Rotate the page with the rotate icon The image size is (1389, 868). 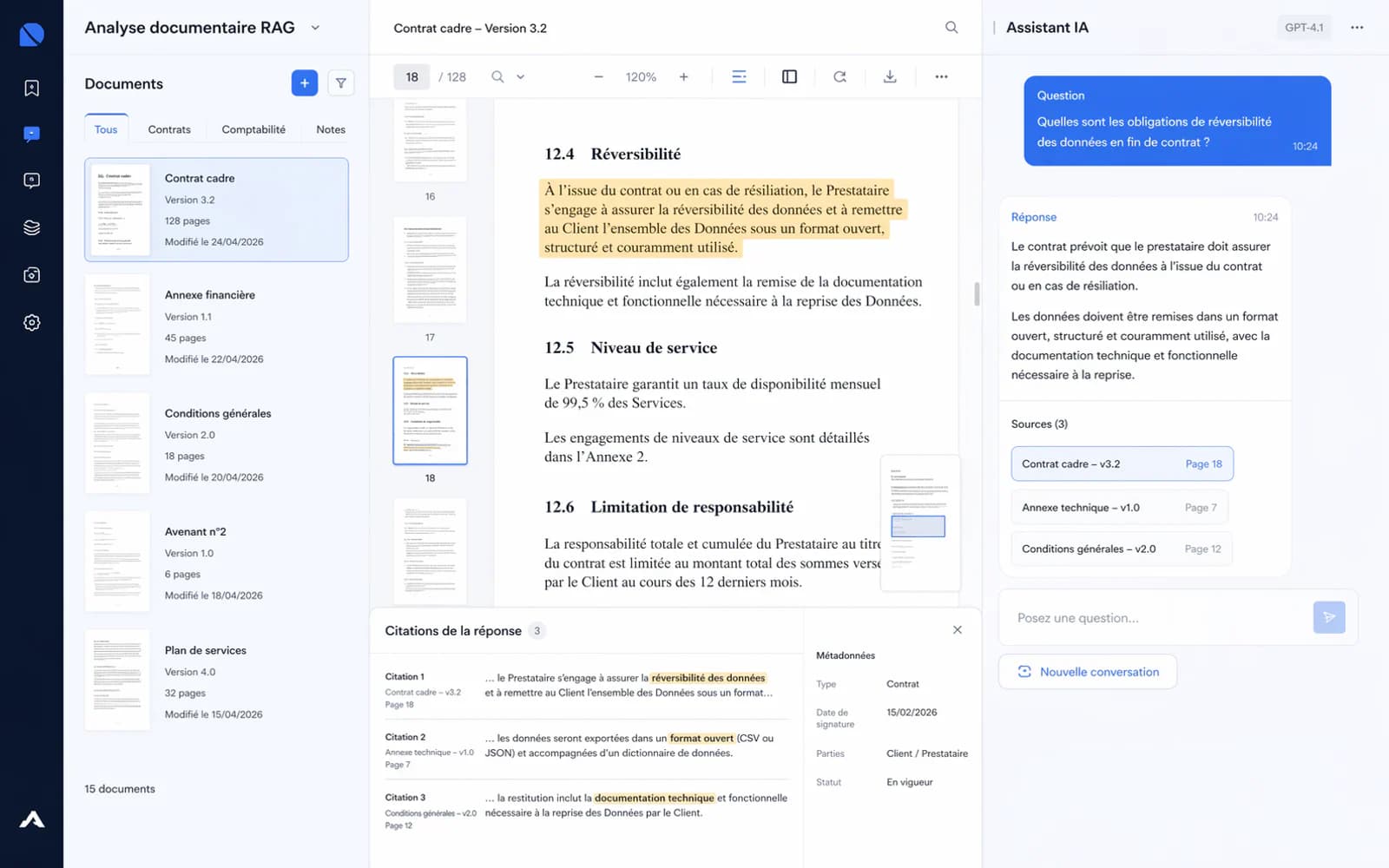pos(839,76)
